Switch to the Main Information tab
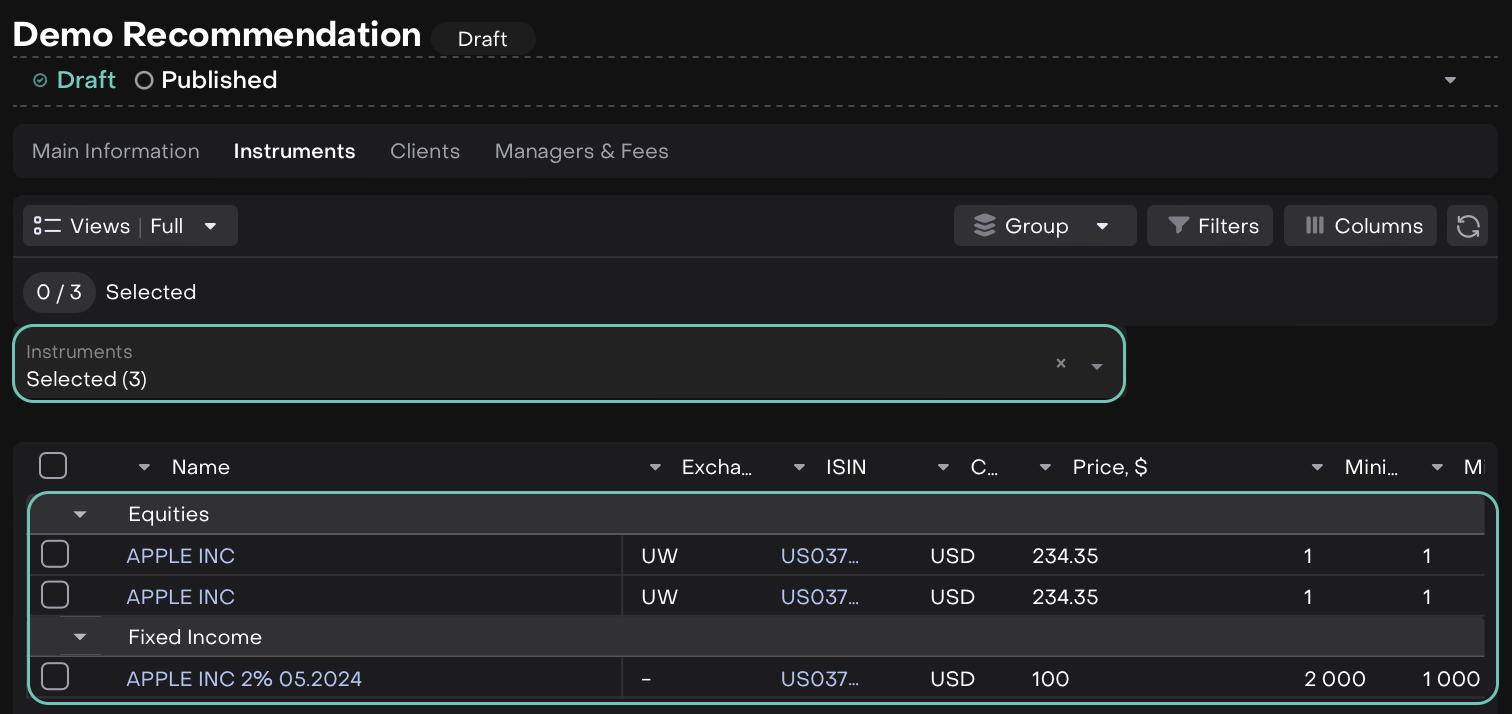This screenshot has height=714, width=1512. click(x=116, y=151)
